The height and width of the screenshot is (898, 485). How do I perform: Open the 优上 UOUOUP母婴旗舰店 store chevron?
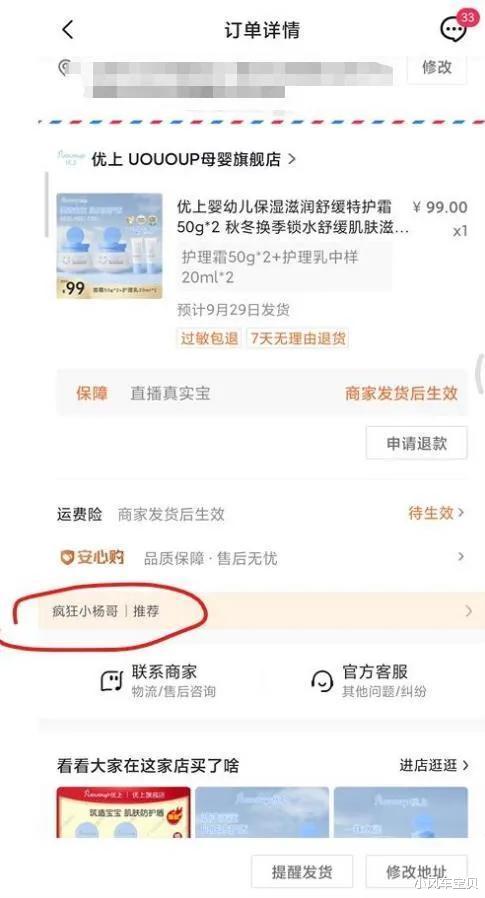point(291,159)
